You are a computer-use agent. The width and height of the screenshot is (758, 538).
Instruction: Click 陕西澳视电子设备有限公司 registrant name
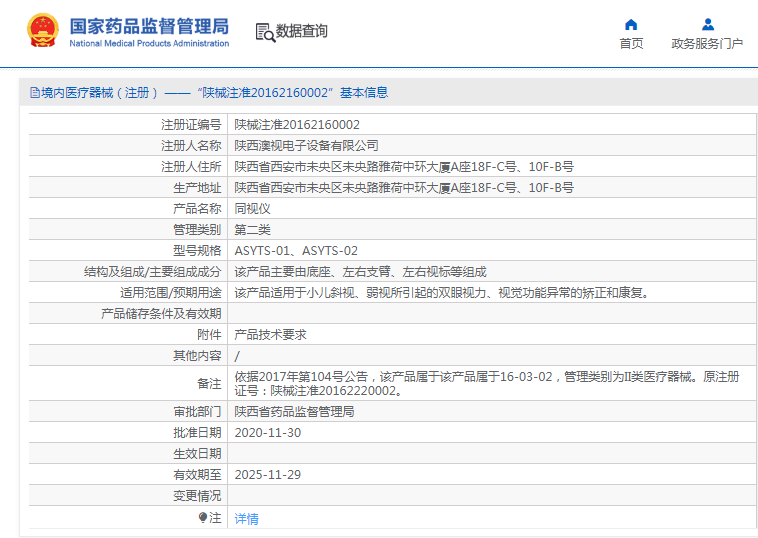point(306,145)
